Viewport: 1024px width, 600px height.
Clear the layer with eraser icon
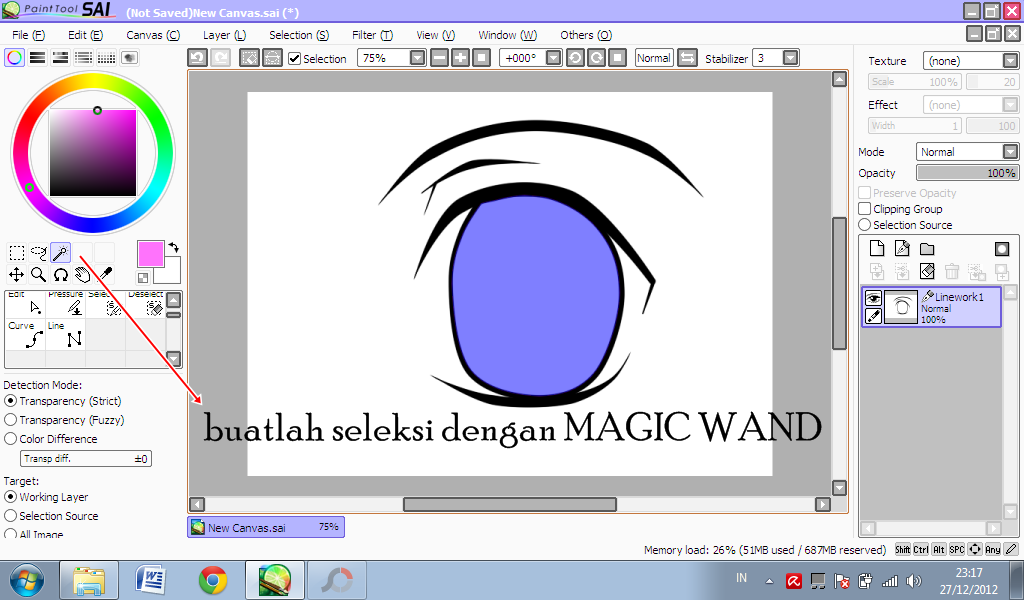927,271
